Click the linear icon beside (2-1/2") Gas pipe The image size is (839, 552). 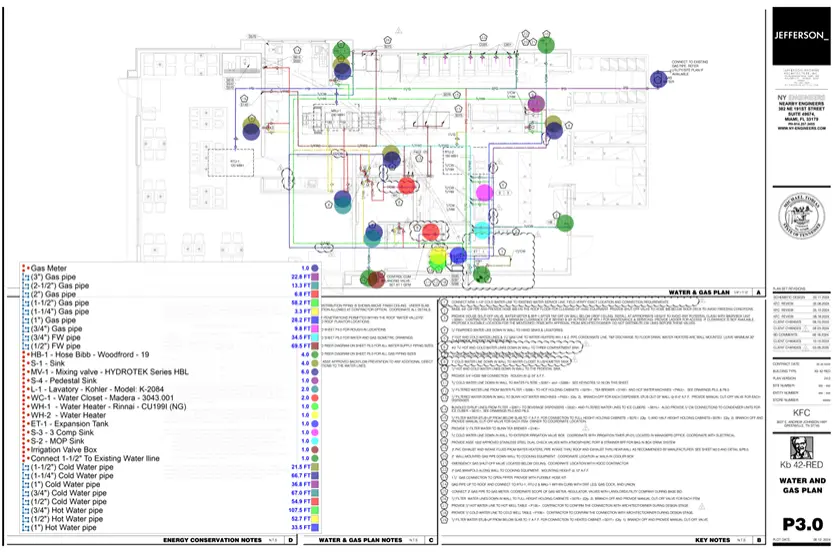pyautogui.click(x=25, y=286)
